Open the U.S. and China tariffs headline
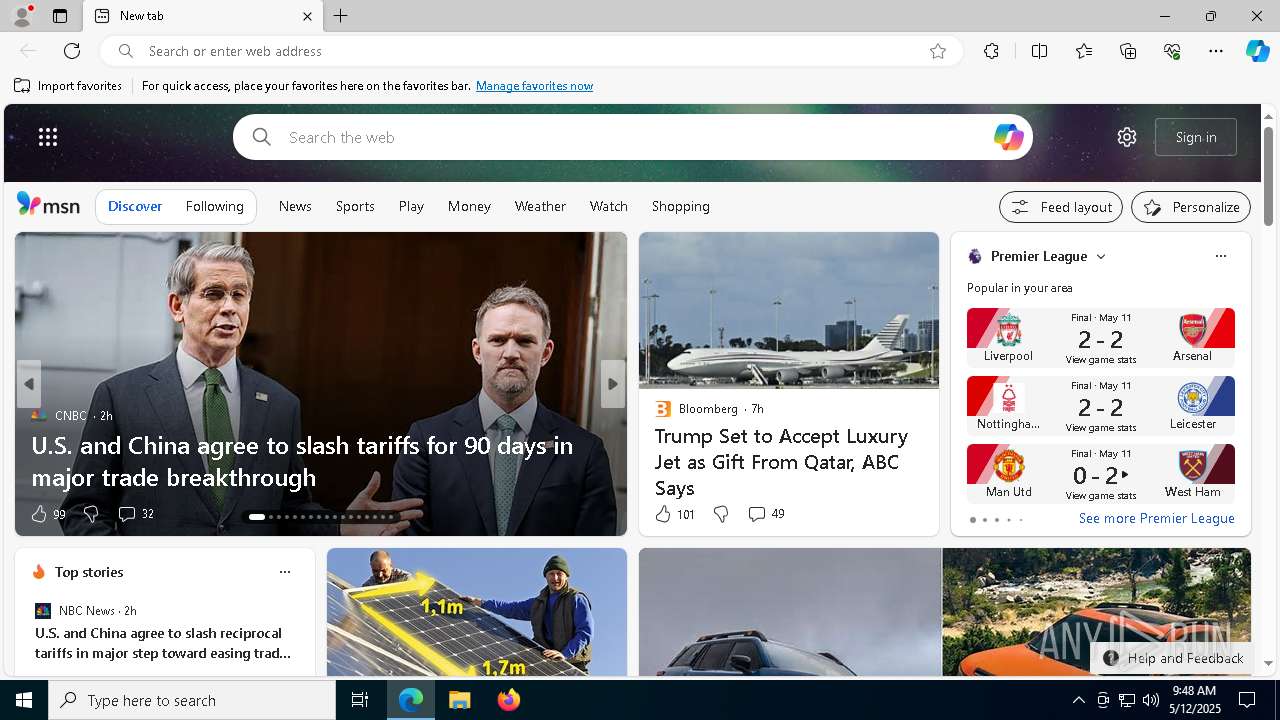1280x720 pixels. [x=302, y=461]
